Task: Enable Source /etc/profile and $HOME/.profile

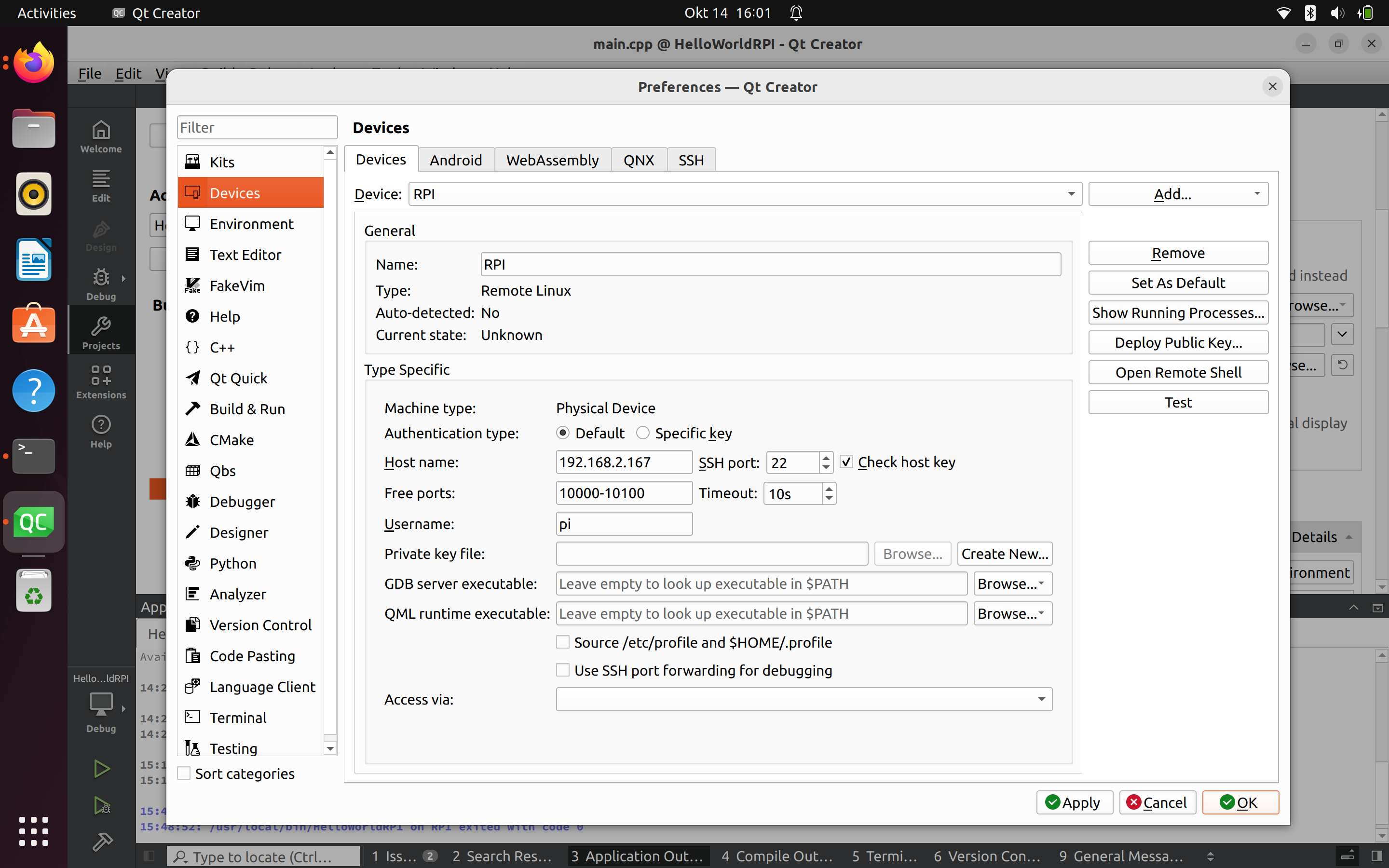Action: (x=694, y=642)
